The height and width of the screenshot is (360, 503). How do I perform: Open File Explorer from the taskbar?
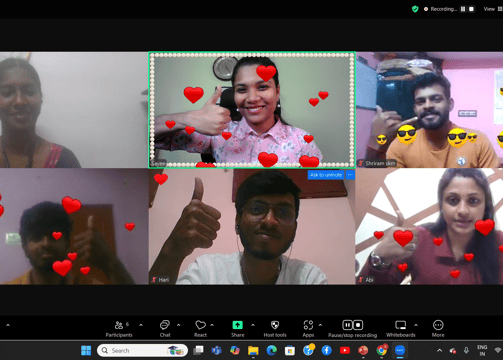[x=253, y=350]
